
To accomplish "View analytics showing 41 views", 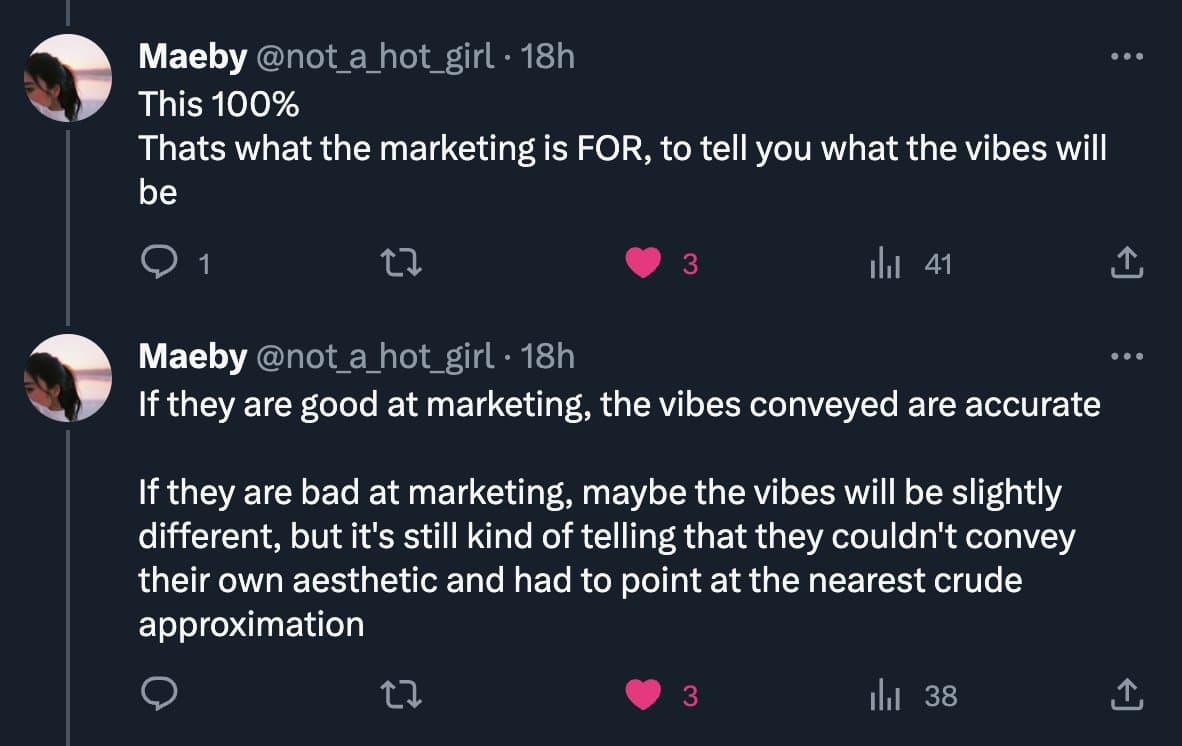I will click(x=885, y=264).
